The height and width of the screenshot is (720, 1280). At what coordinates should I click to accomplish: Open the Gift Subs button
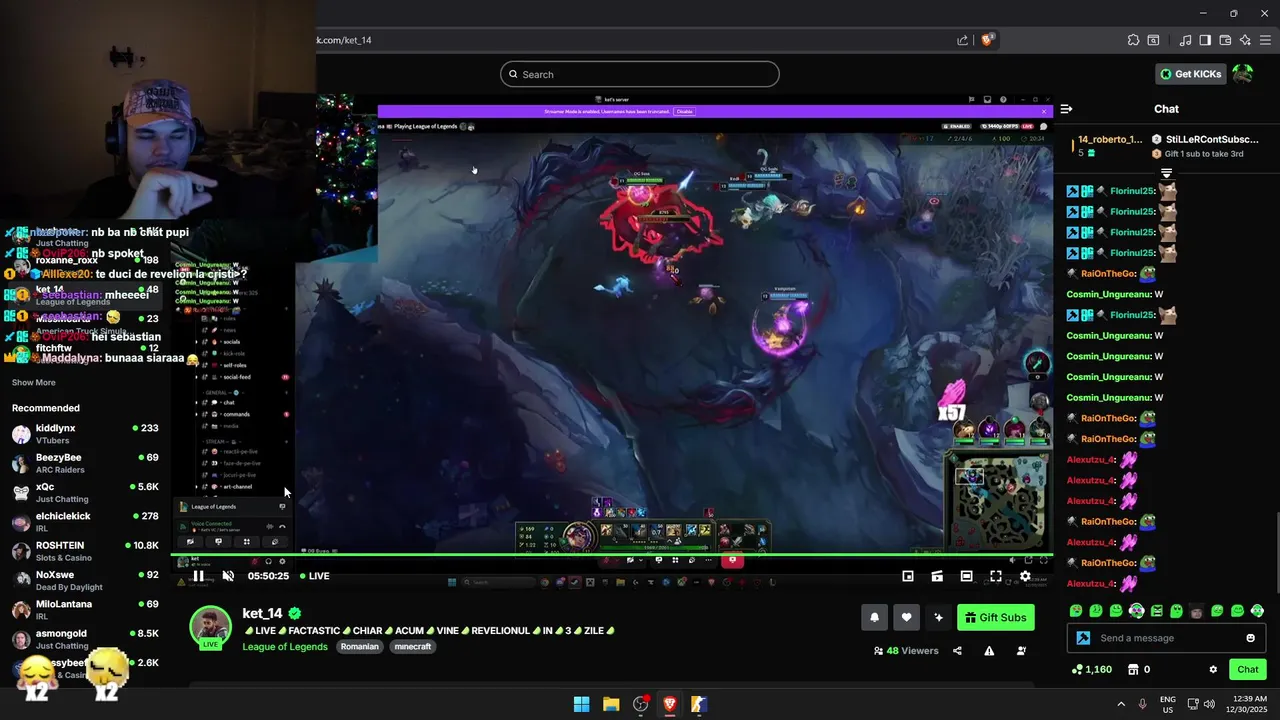[996, 617]
